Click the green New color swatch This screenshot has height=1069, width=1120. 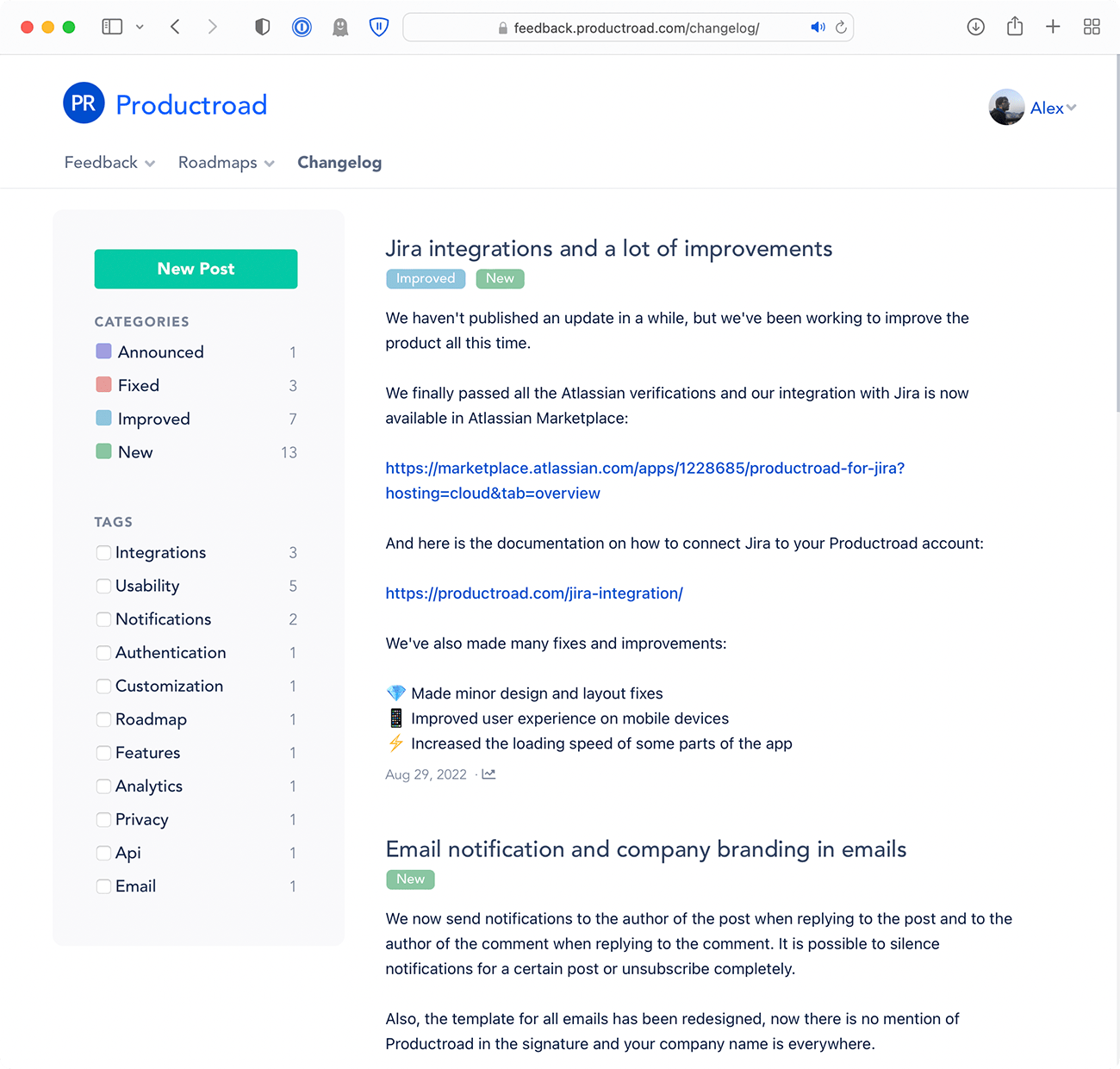[103, 451]
